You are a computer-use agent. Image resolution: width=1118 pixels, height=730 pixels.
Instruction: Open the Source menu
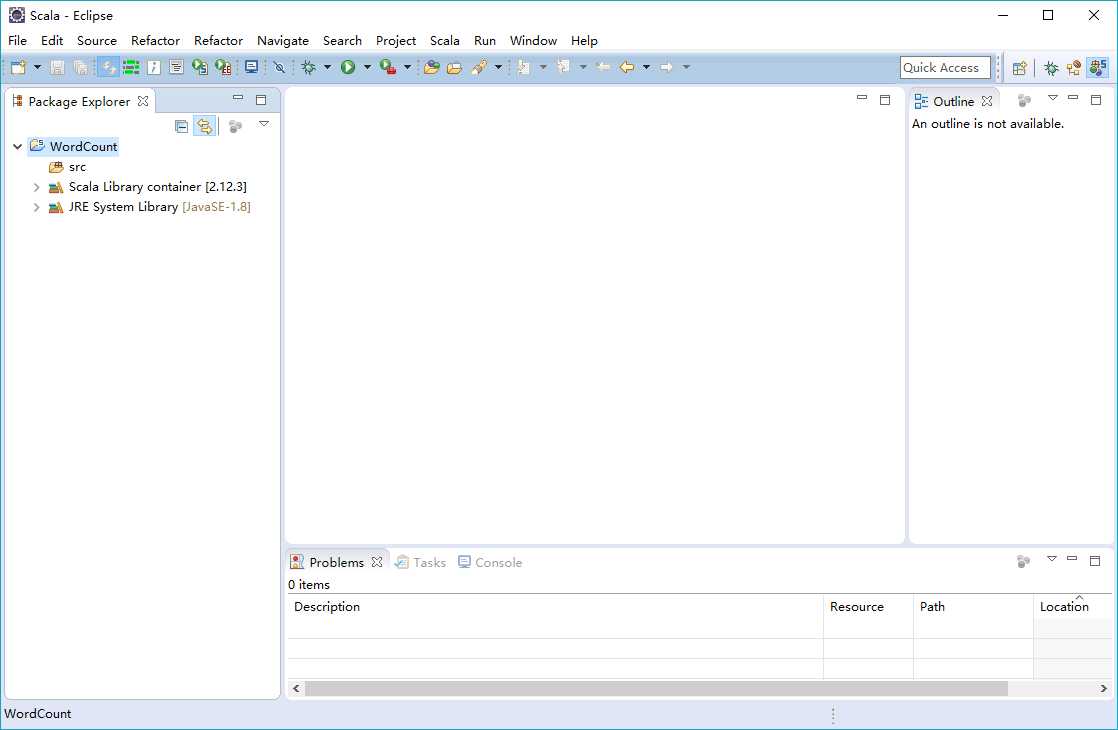coord(97,41)
